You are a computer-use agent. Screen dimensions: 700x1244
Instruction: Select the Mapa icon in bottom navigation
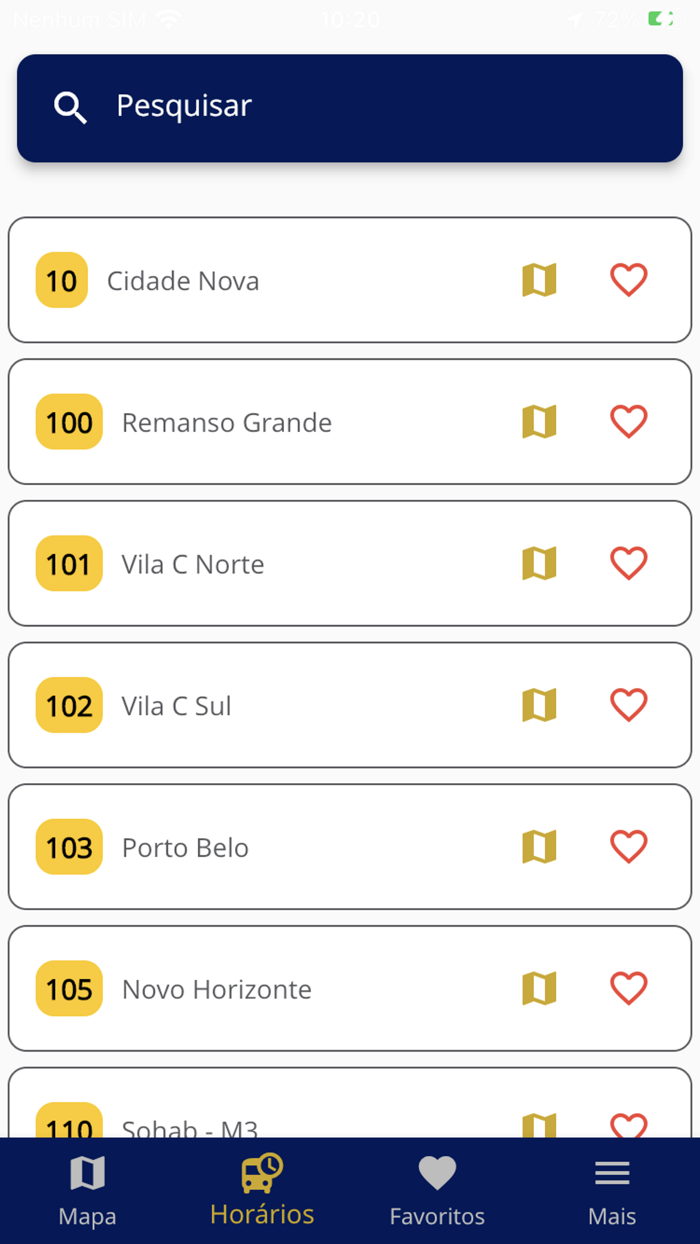[87, 1172]
